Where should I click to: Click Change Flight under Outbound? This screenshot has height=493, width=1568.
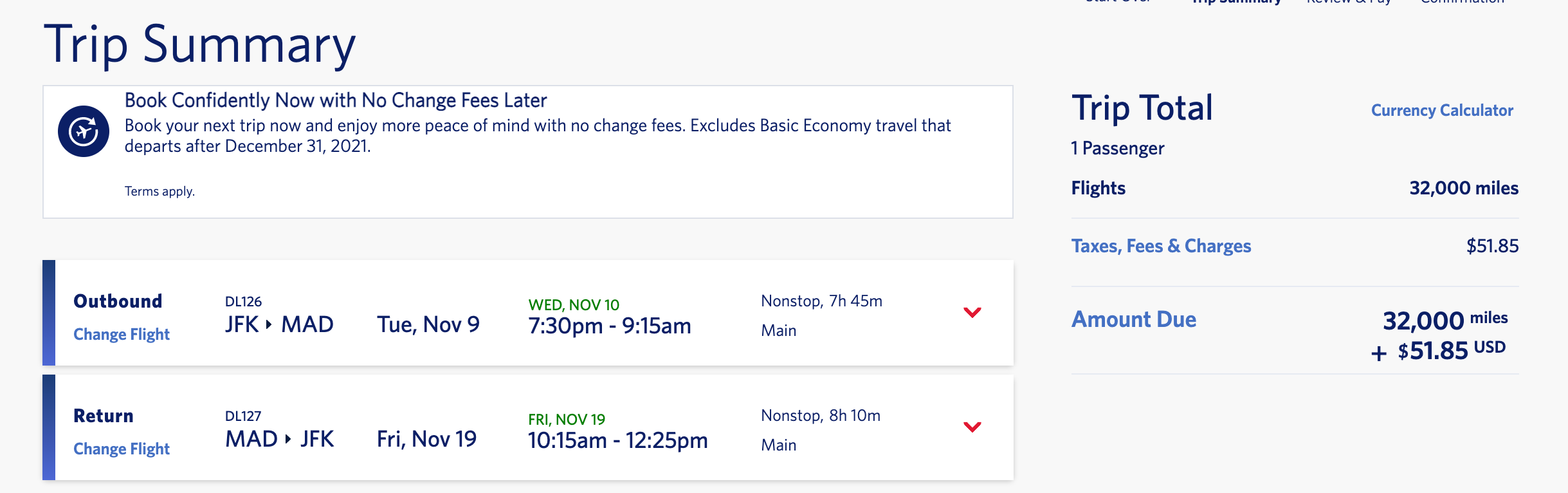[x=122, y=335]
